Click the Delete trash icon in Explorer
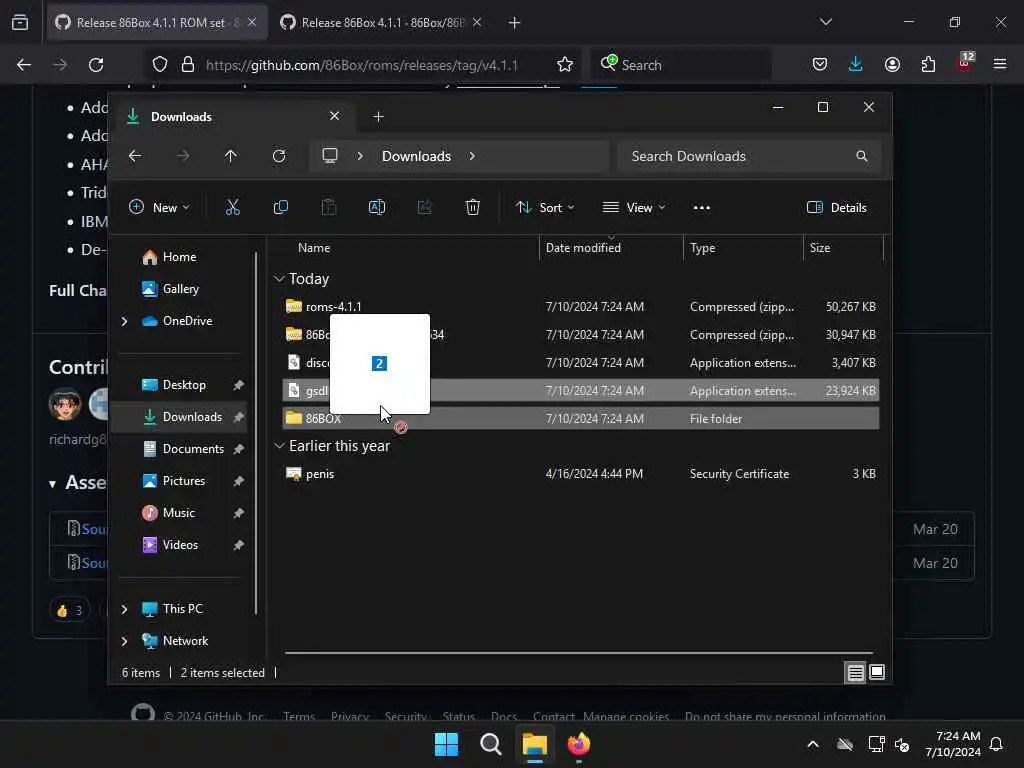The height and width of the screenshot is (768, 1024). (472, 208)
